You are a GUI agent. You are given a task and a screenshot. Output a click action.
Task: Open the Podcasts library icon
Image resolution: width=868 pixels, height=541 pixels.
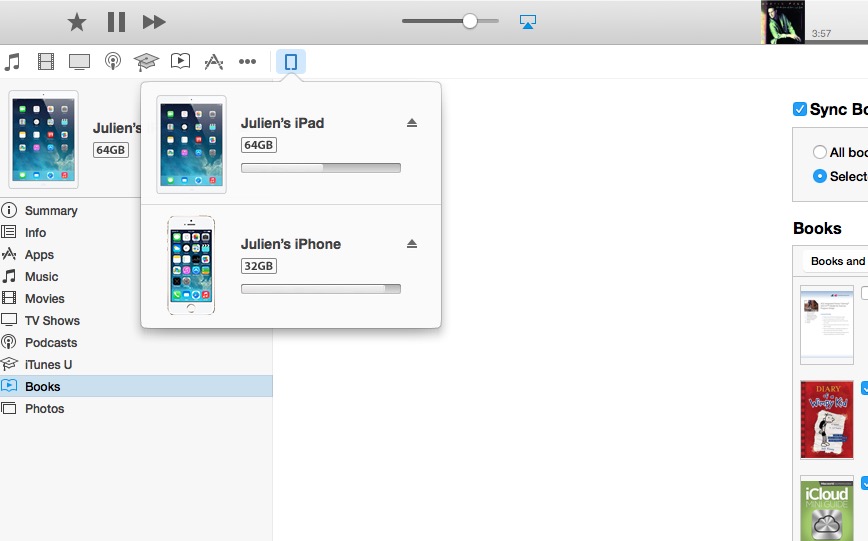pos(113,61)
